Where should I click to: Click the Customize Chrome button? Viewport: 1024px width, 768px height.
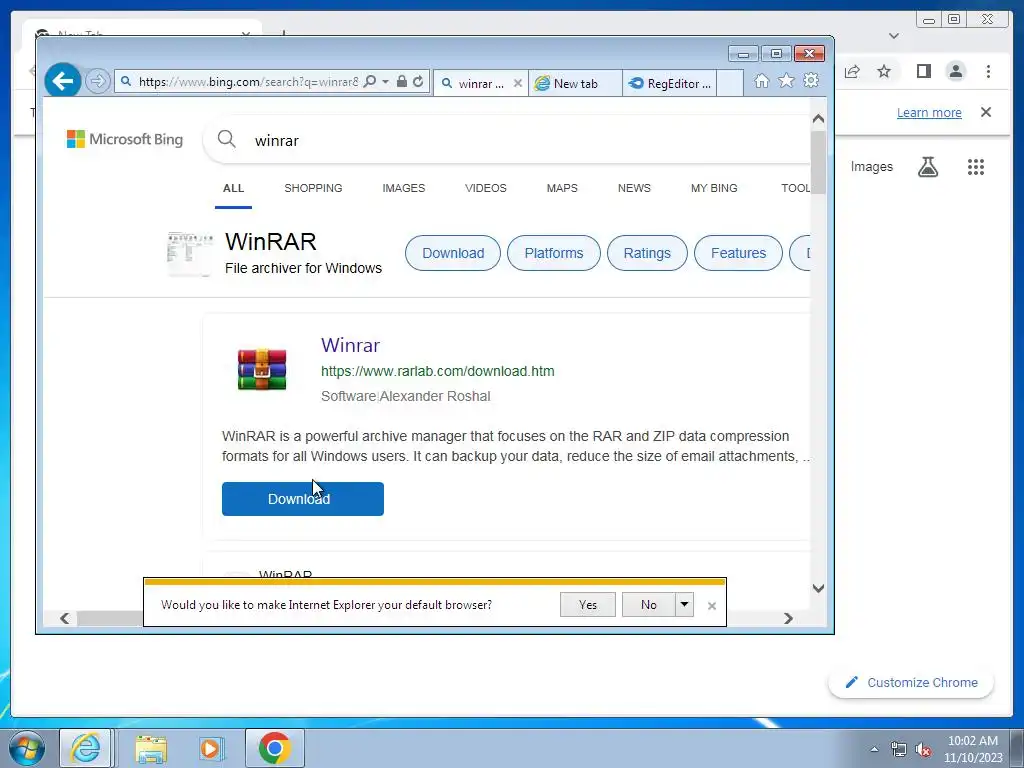pyautogui.click(x=911, y=682)
